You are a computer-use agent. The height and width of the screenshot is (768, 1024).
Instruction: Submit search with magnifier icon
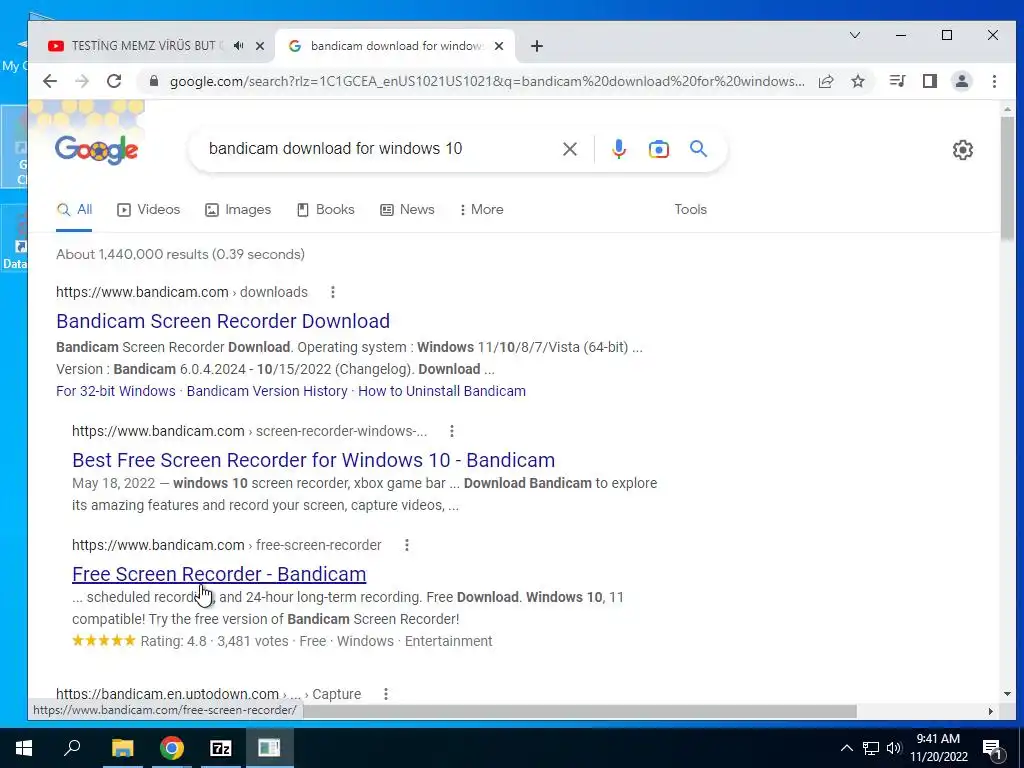(698, 149)
